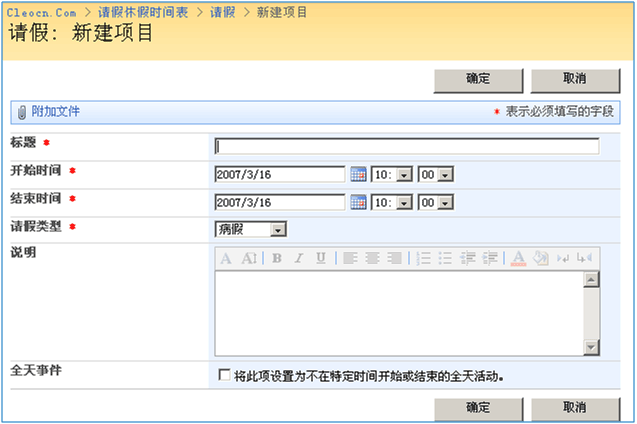Open 请假休假时间表 breadcrumb link
637x424 pixels.
point(143,13)
